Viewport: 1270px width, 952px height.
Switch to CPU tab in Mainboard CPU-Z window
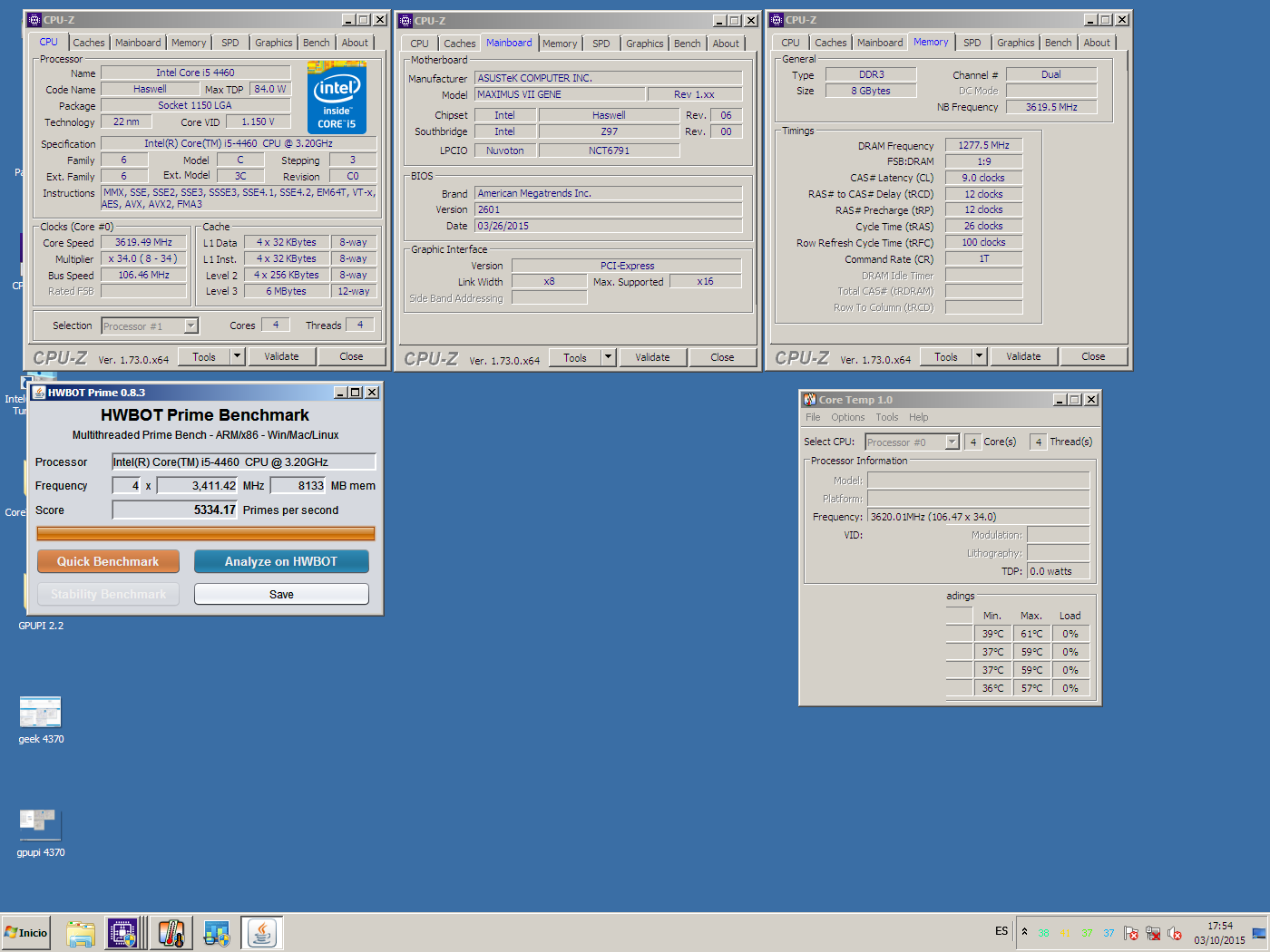tap(419, 44)
